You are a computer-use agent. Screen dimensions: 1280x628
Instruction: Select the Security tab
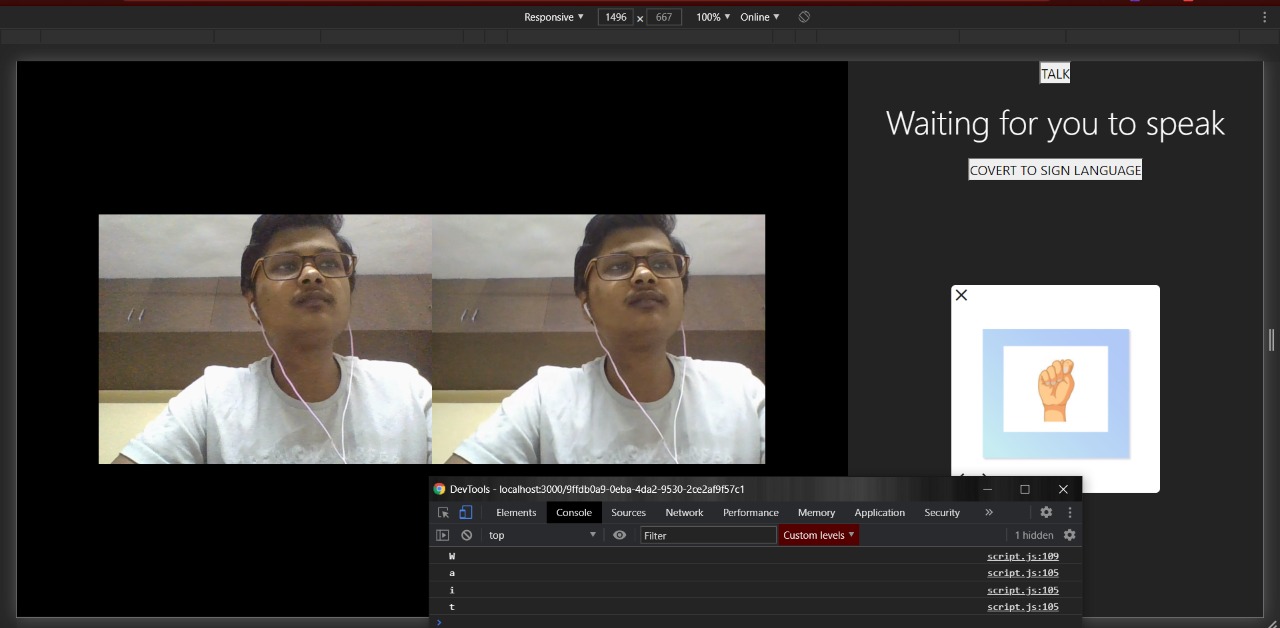(x=942, y=512)
